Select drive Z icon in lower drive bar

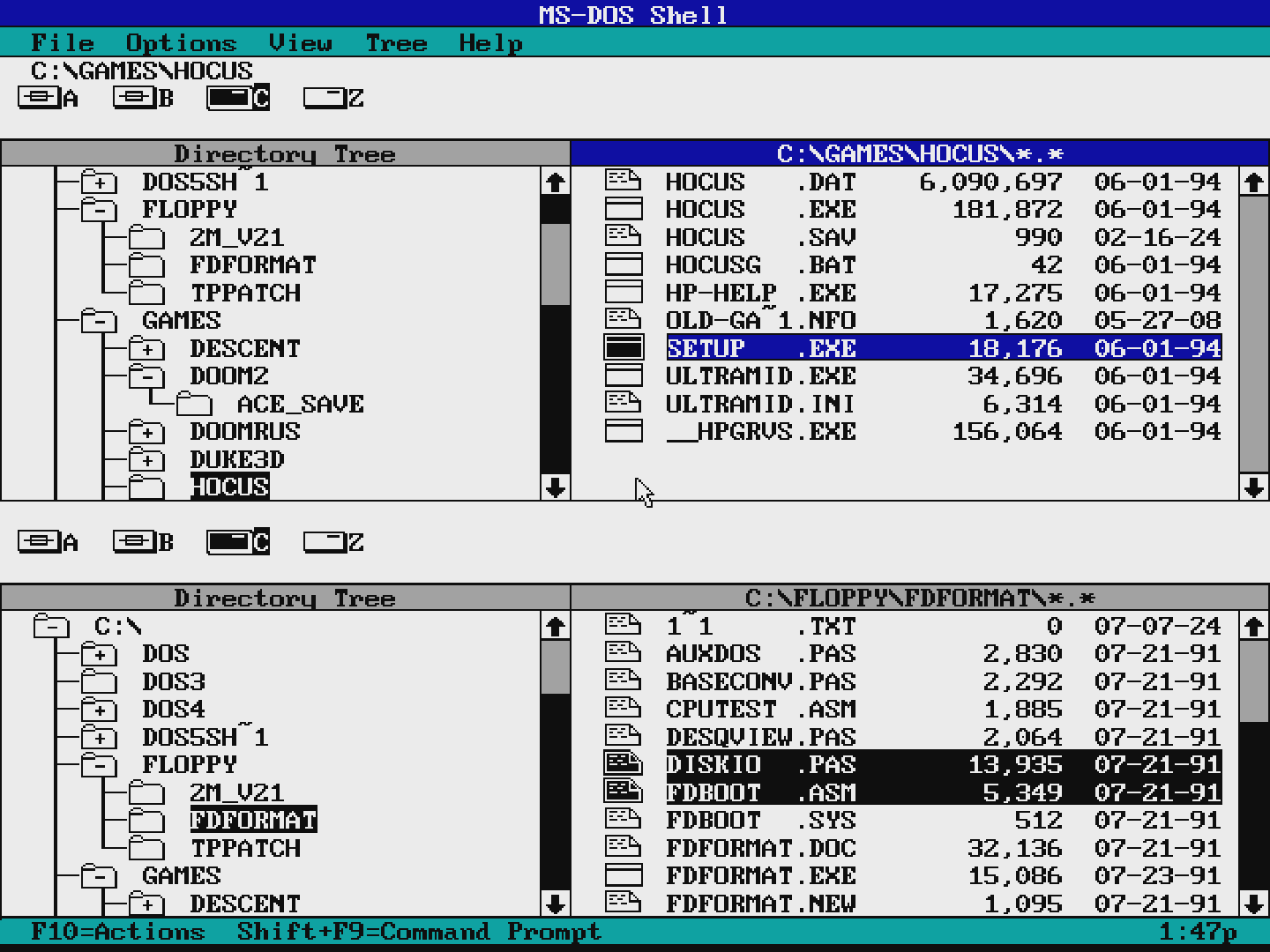click(x=333, y=542)
